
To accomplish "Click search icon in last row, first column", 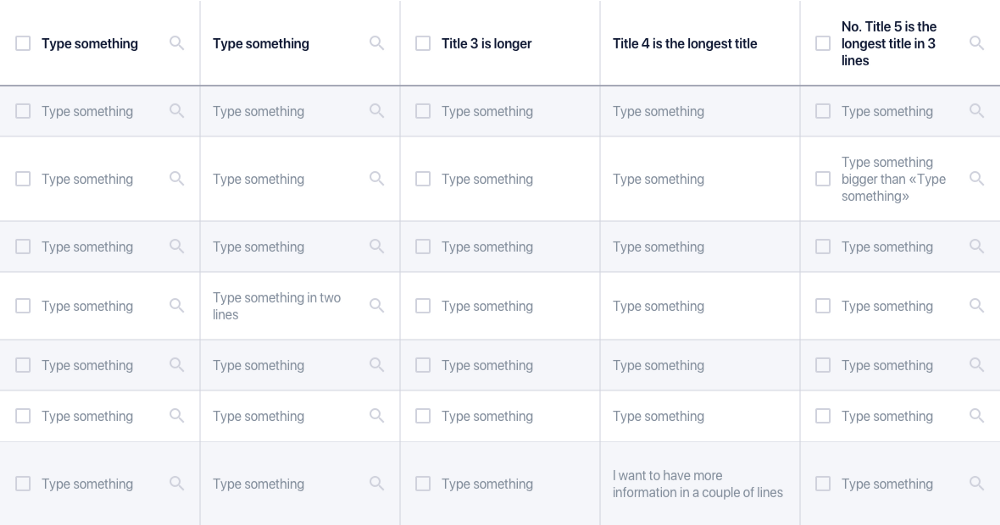I will pos(177,484).
